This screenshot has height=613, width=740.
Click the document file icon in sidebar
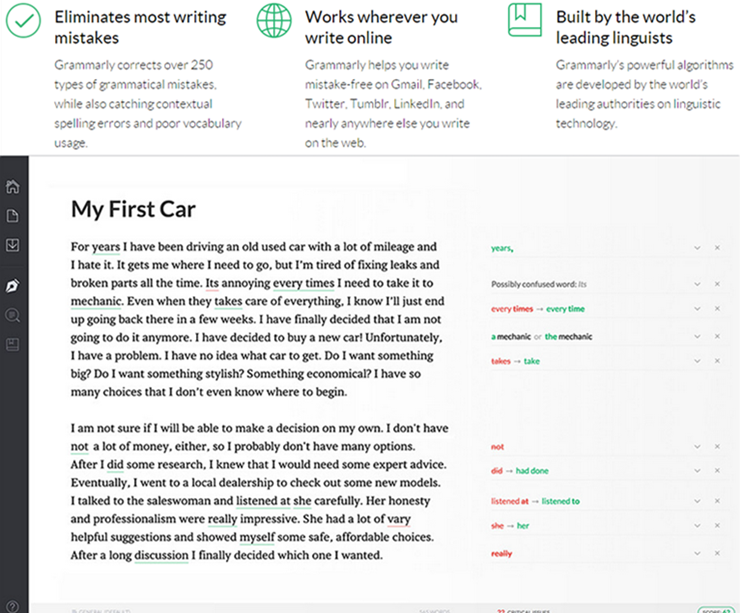13,216
